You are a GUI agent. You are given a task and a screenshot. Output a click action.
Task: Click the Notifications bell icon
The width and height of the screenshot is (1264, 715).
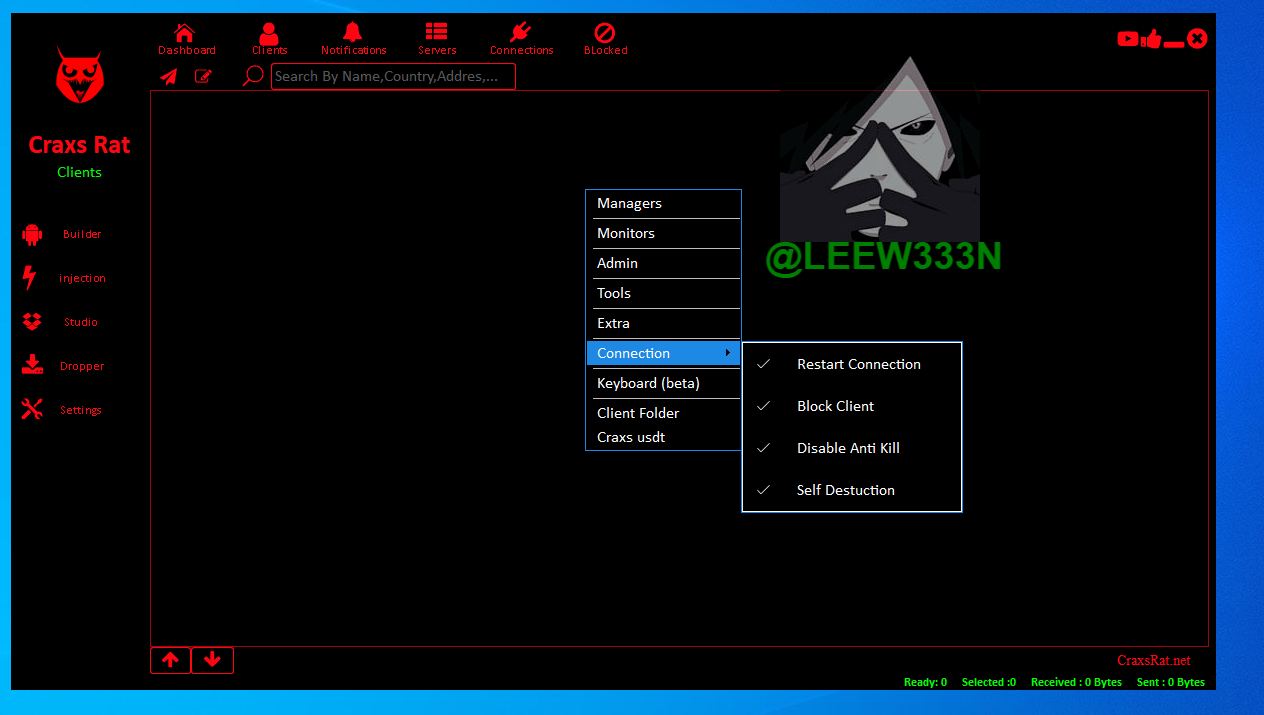pyautogui.click(x=353, y=34)
